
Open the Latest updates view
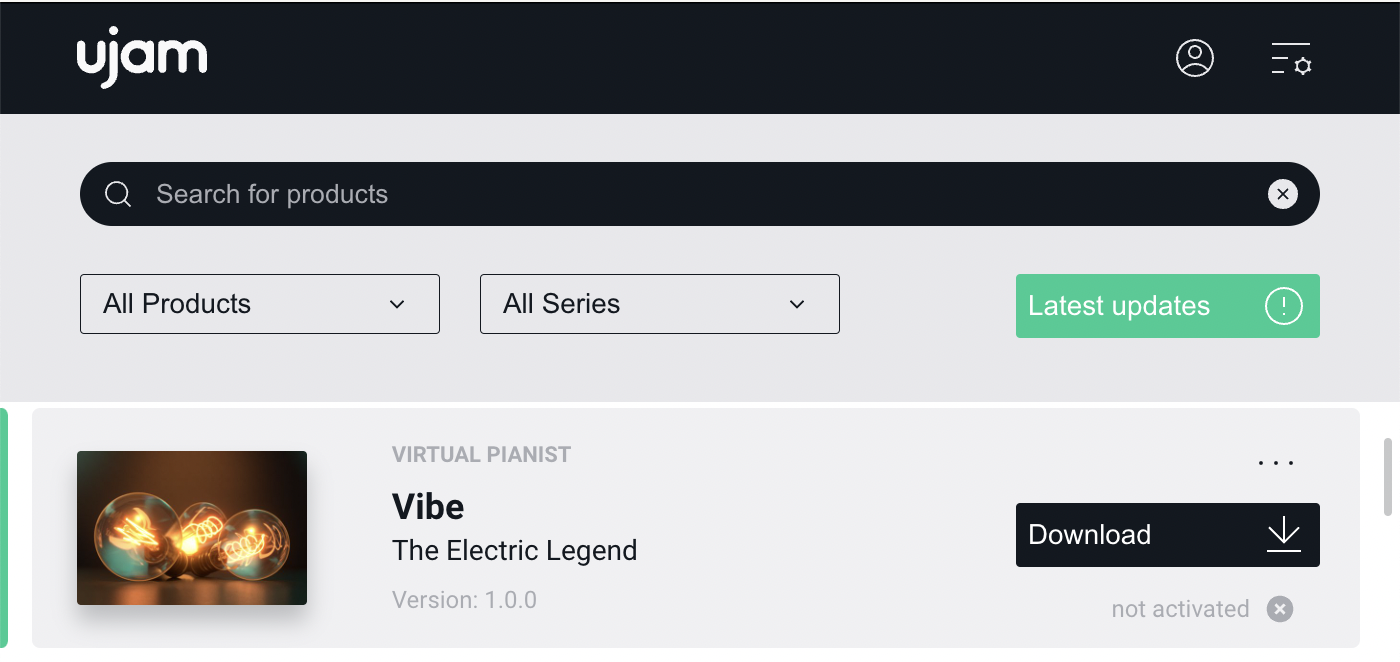click(x=1119, y=306)
